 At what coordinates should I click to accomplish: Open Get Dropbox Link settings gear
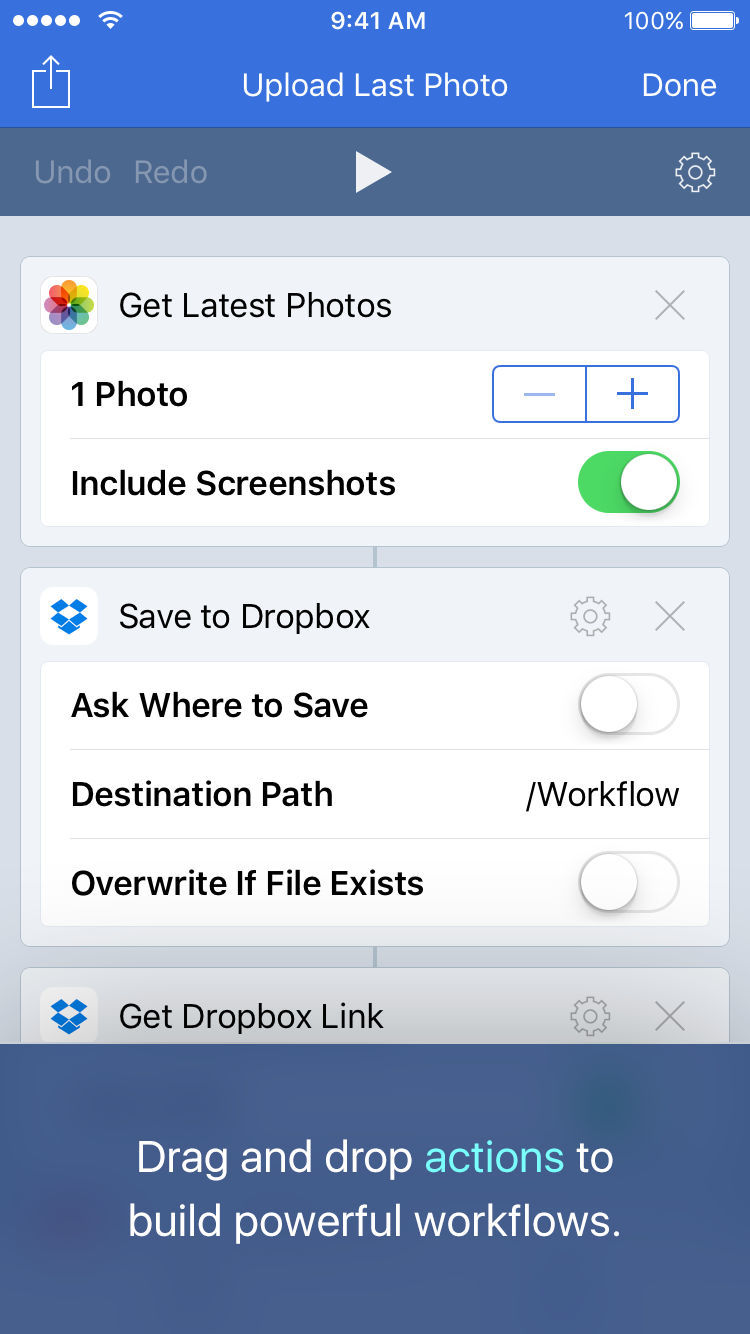590,1017
